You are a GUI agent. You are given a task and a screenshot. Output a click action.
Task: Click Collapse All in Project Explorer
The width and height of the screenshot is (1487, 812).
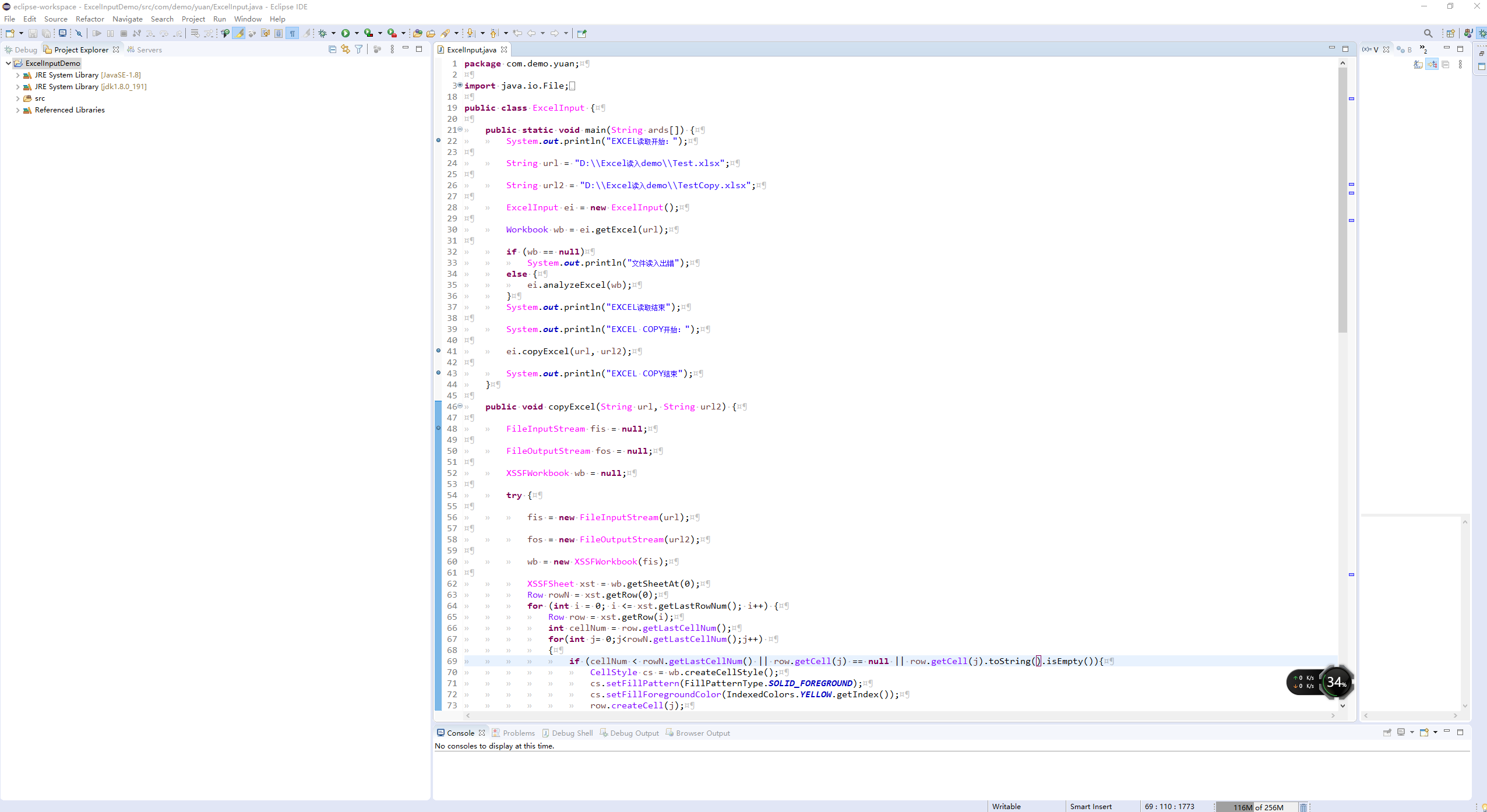[x=332, y=50]
